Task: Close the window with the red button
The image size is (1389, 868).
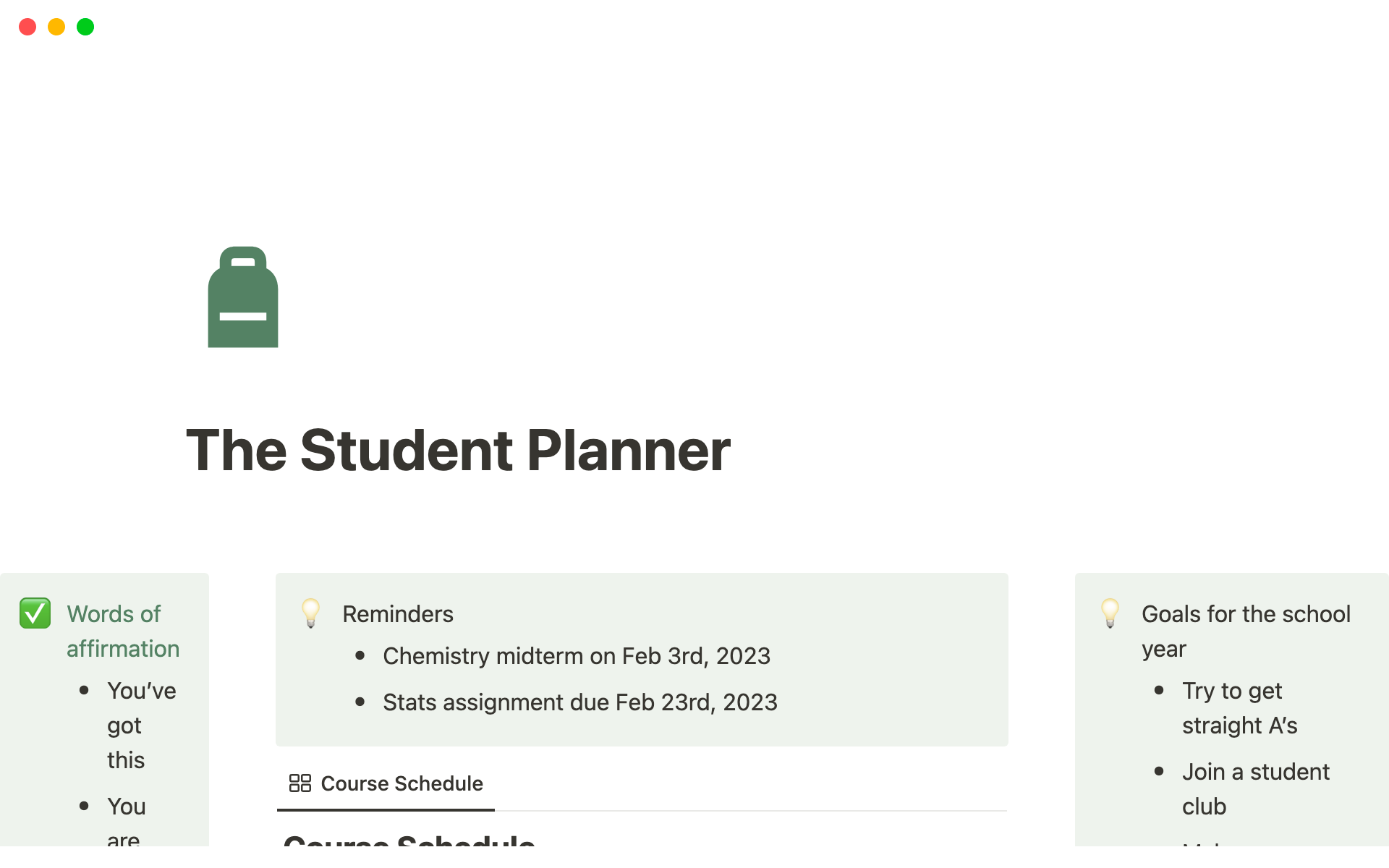Action: click(x=27, y=27)
